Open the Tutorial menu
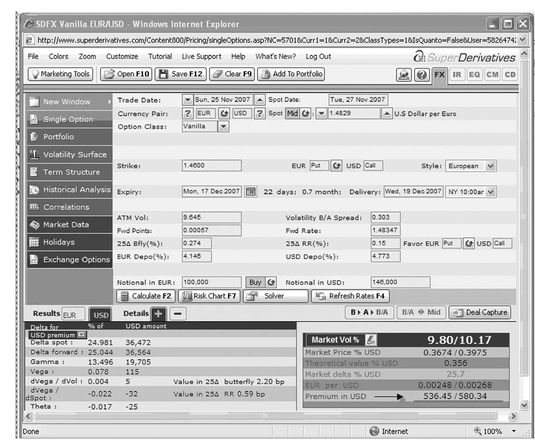 [x=160, y=56]
